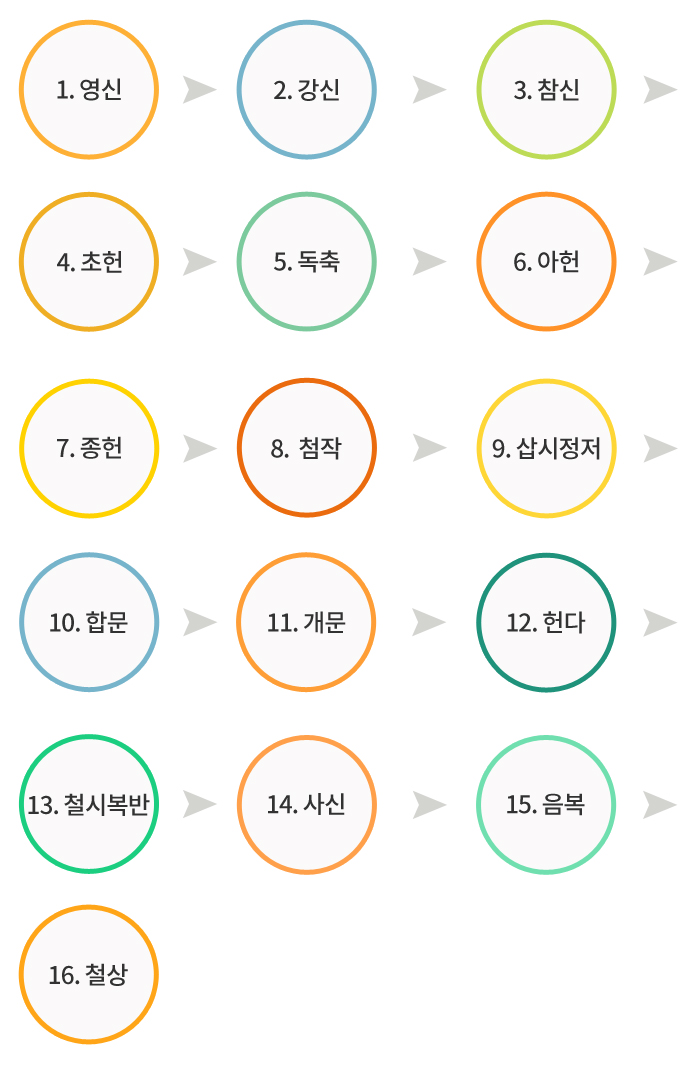Click the arrow after 3. 참신
The image size is (700, 1065).
(660, 90)
